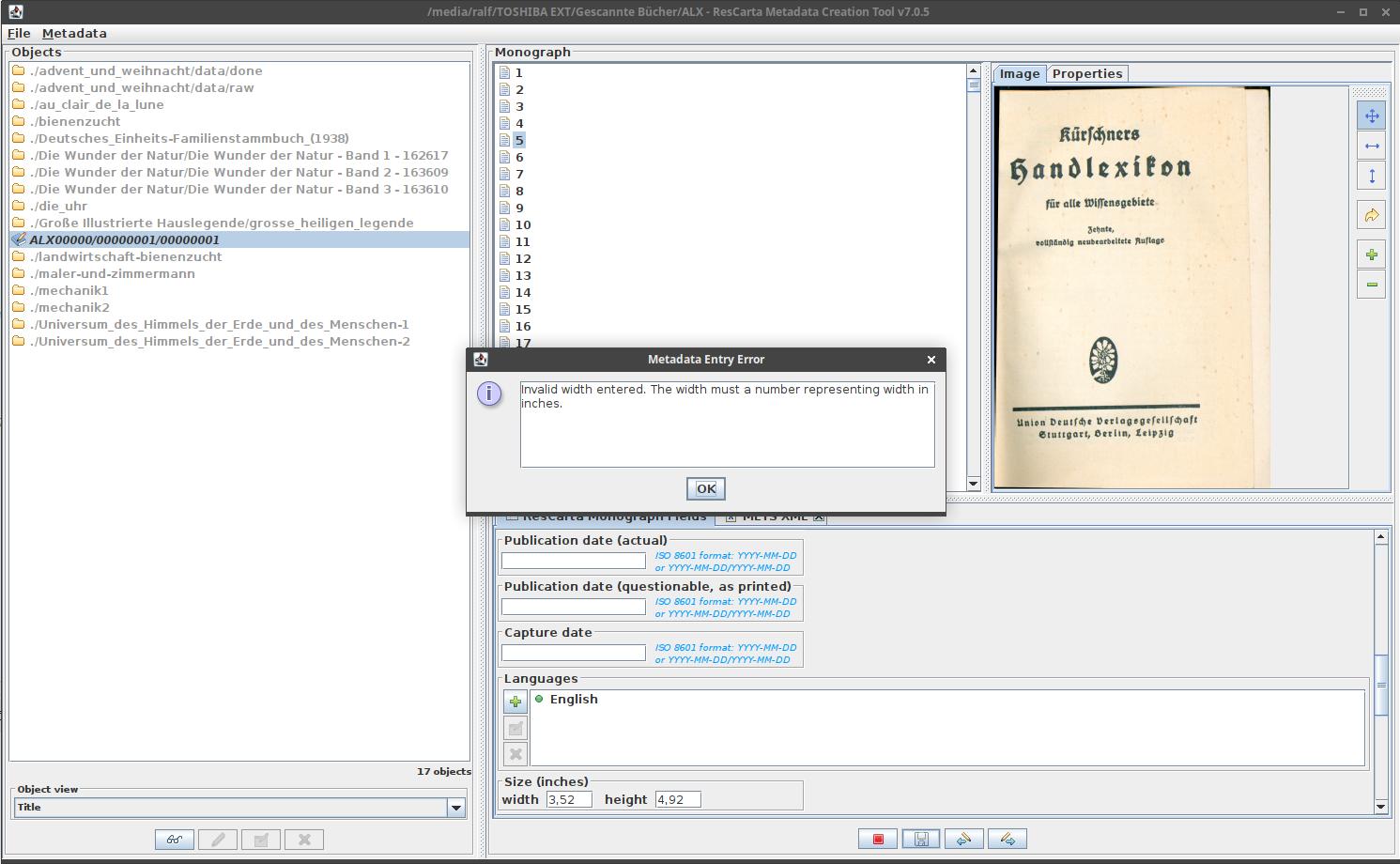Viewport: 1400px width, 864px height.
Task: Fit image to height with vertical arrow icon
Action: tap(1372, 176)
